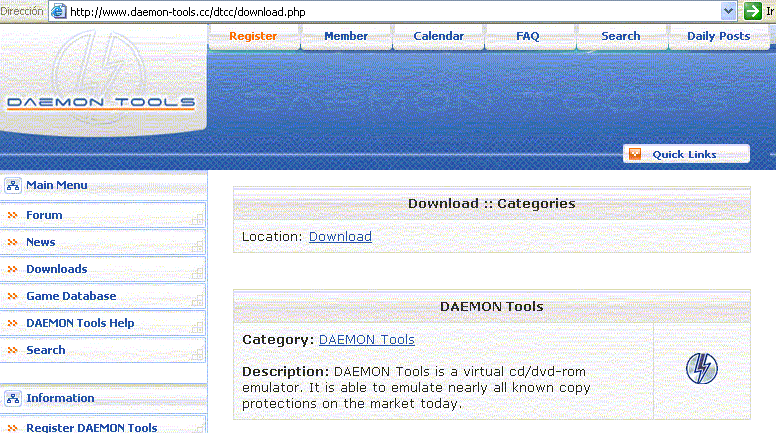Open the Search tab in top navigation
This screenshot has height=433, width=776.
tap(621, 36)
